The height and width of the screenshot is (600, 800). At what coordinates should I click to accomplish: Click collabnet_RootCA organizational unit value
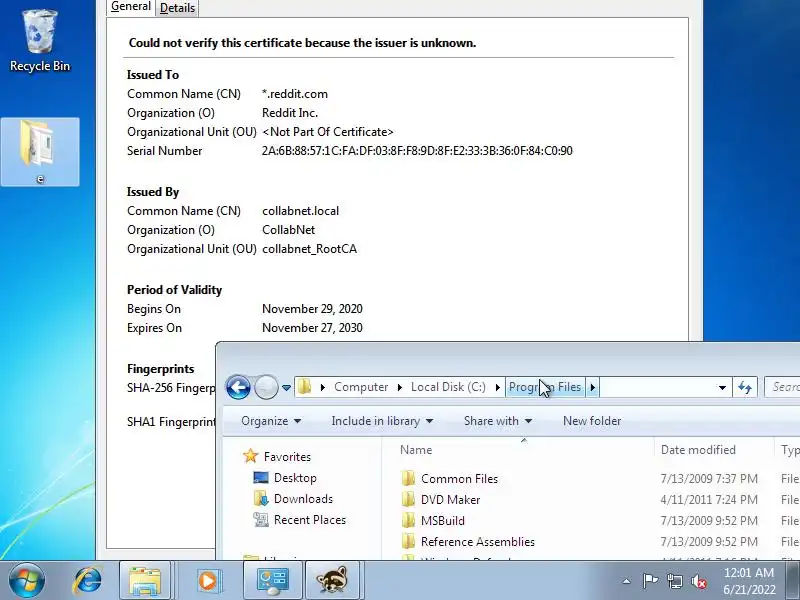(x=309, y=249)
